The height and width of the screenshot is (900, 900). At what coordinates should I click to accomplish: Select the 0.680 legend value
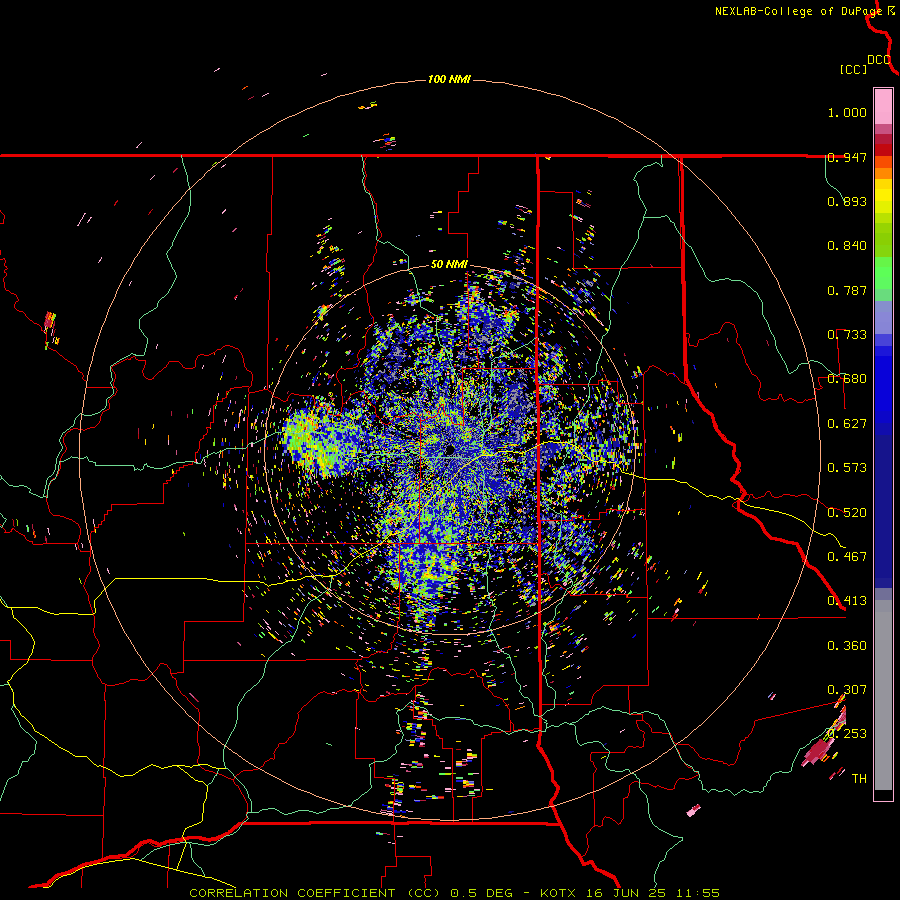pos(847,379)
